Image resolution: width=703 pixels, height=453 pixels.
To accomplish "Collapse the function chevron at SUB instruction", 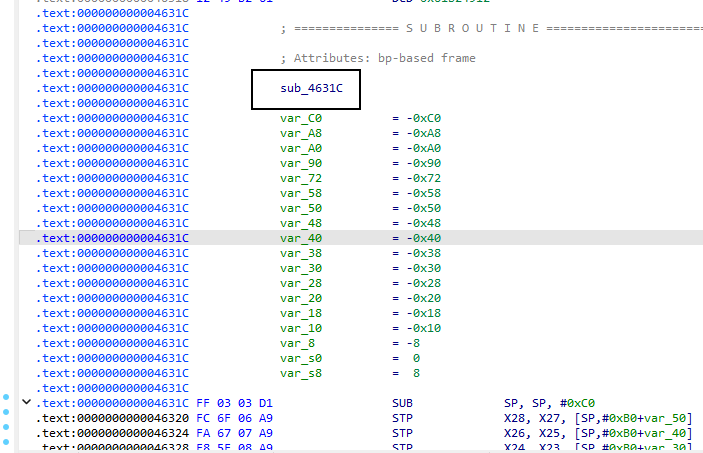I will (x=26, y=403).
